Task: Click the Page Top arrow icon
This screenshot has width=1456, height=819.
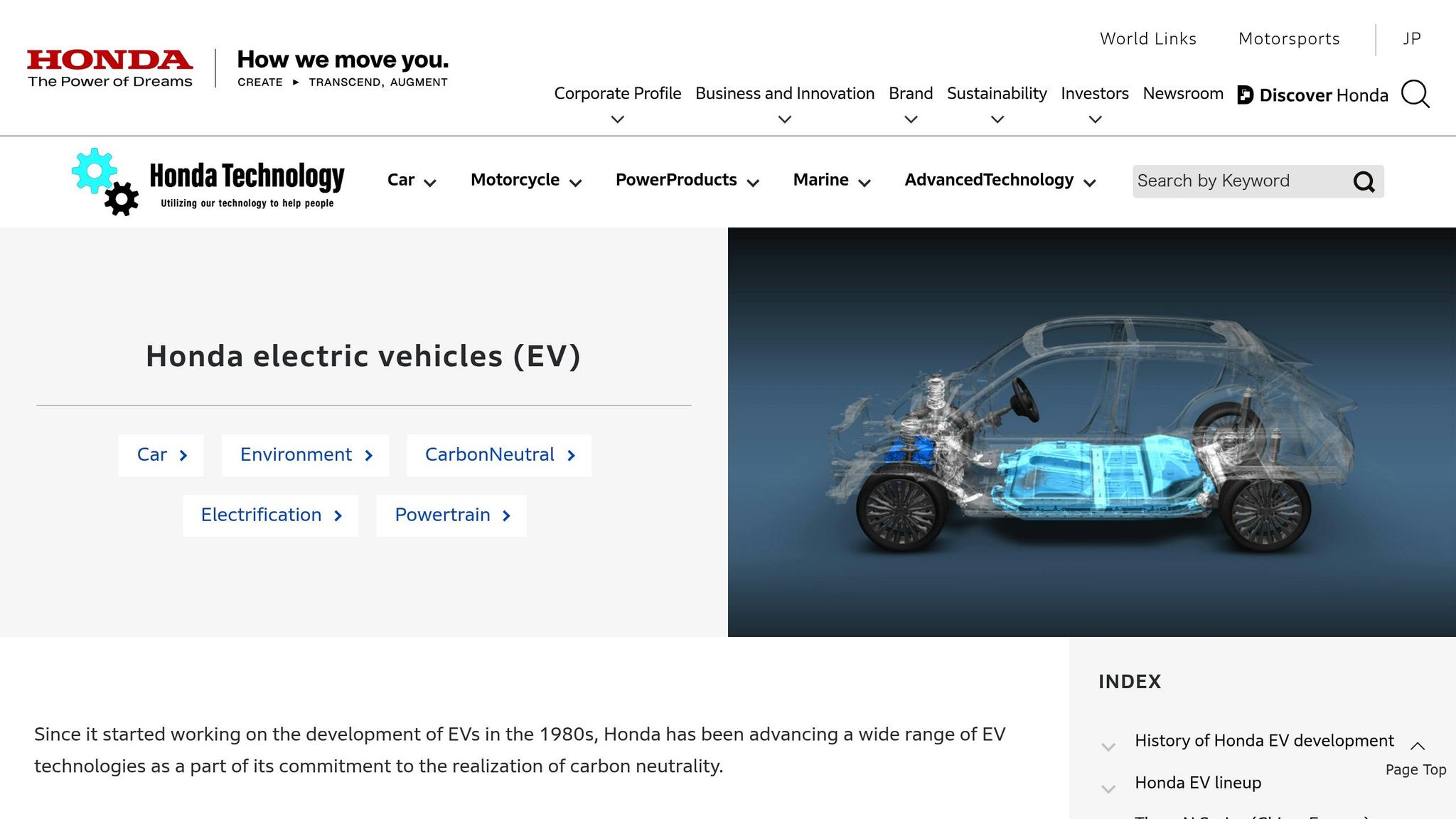Action: coord(1417,746)
